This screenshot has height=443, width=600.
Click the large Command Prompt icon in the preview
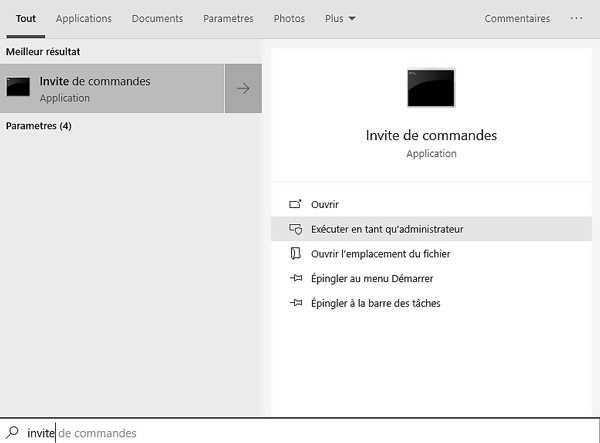tap(431, 88)
